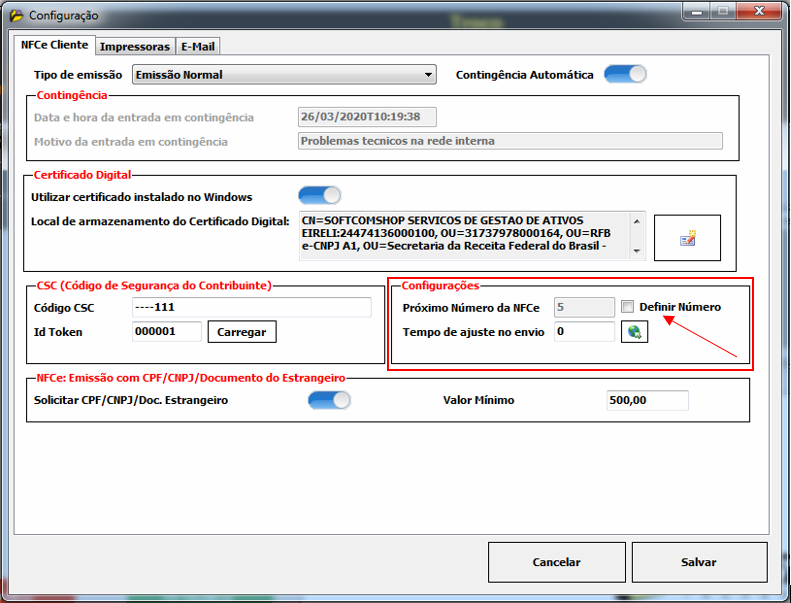This screenshot has width=791, height=603.
Task: Toggle the Contingência Automática switch
Action: tap(625, 74)
